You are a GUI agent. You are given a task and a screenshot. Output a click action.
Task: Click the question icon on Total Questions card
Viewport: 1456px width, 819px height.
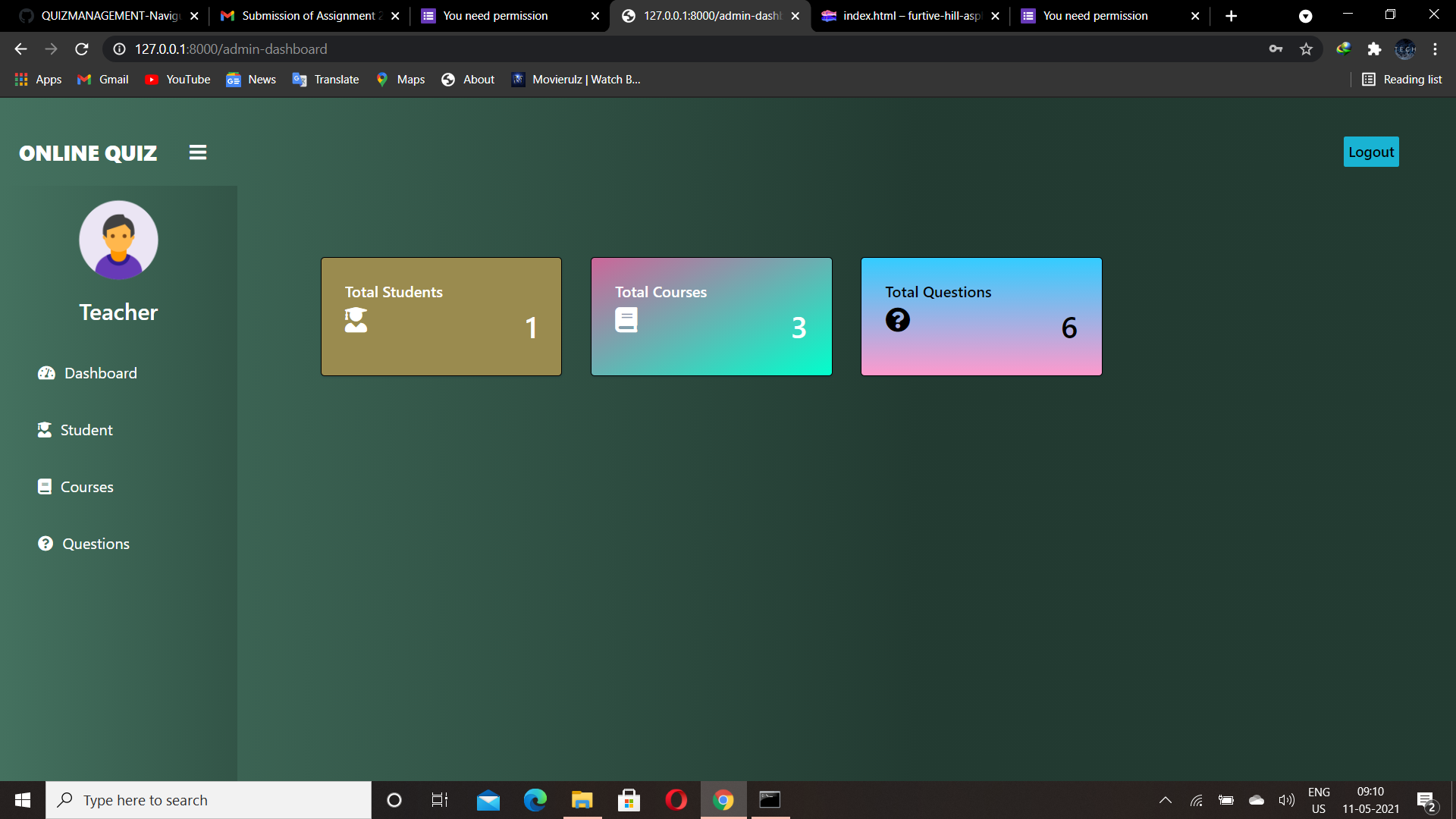coord(897,320)
